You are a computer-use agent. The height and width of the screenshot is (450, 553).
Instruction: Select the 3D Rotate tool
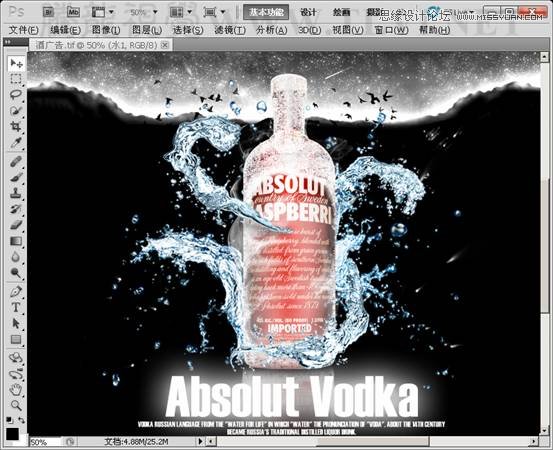click(x=16, y=358)
